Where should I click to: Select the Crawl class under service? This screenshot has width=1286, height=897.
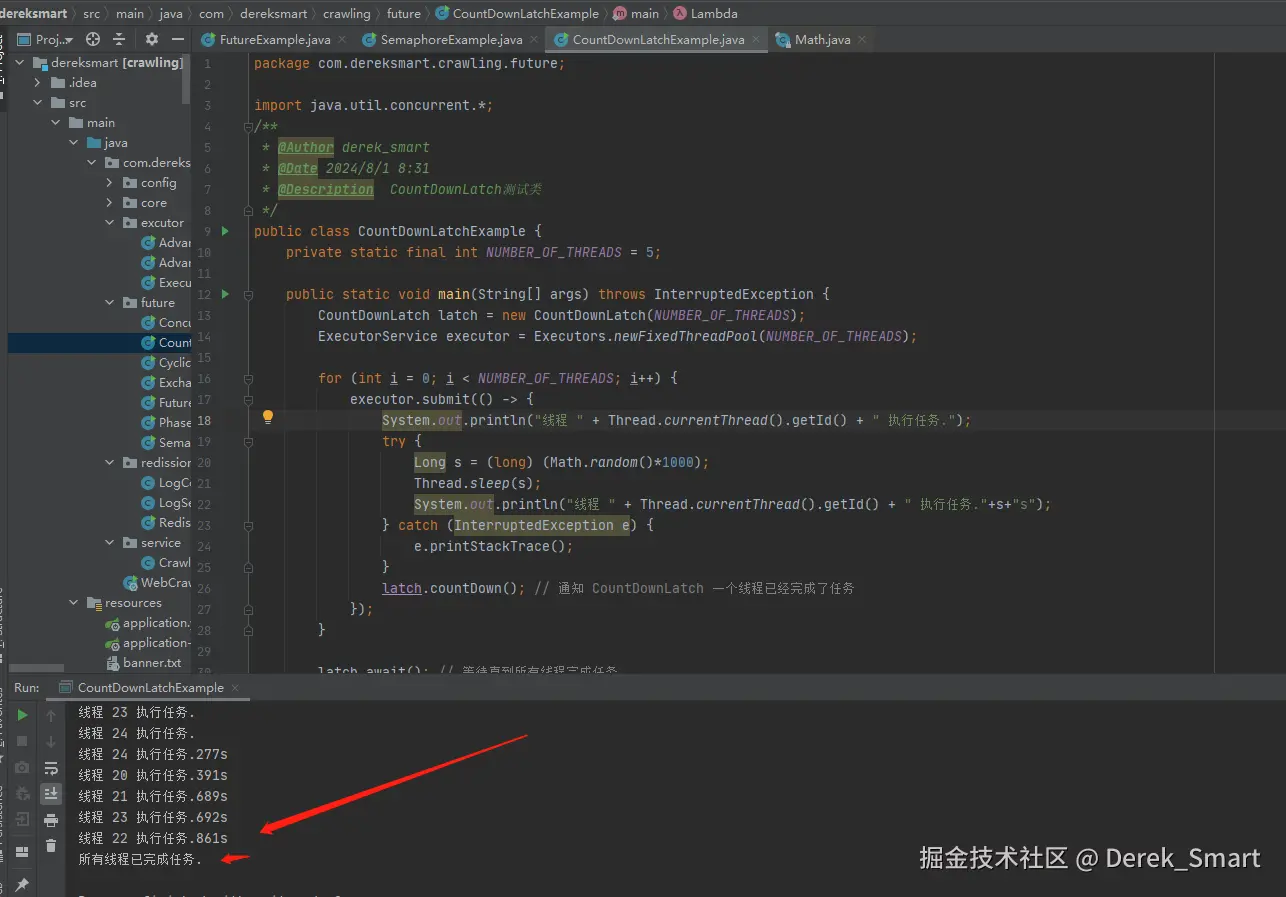pyautogui.click(x=166, y=562)
